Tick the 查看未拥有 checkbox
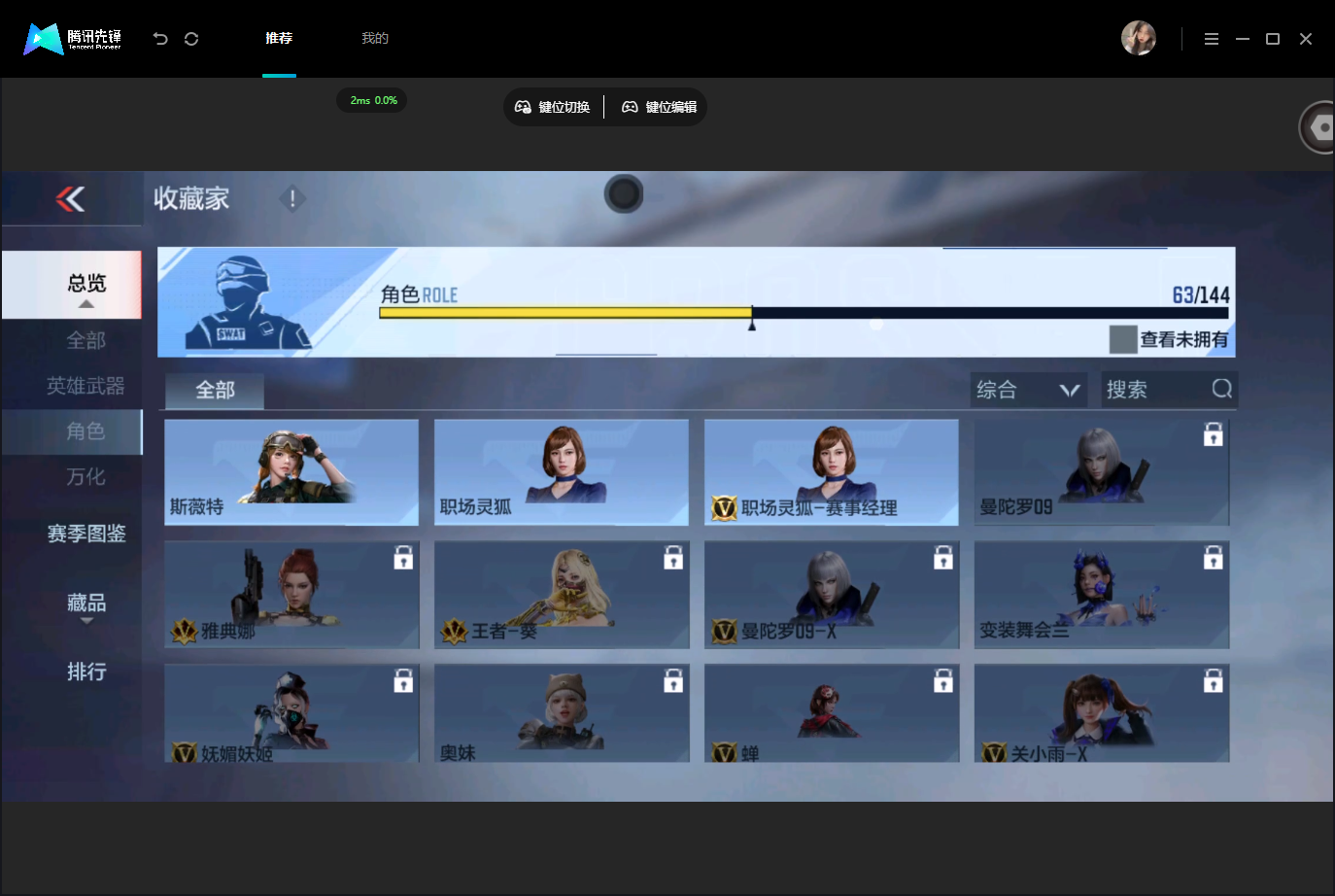1335x896 pixels. point(1123,339)
